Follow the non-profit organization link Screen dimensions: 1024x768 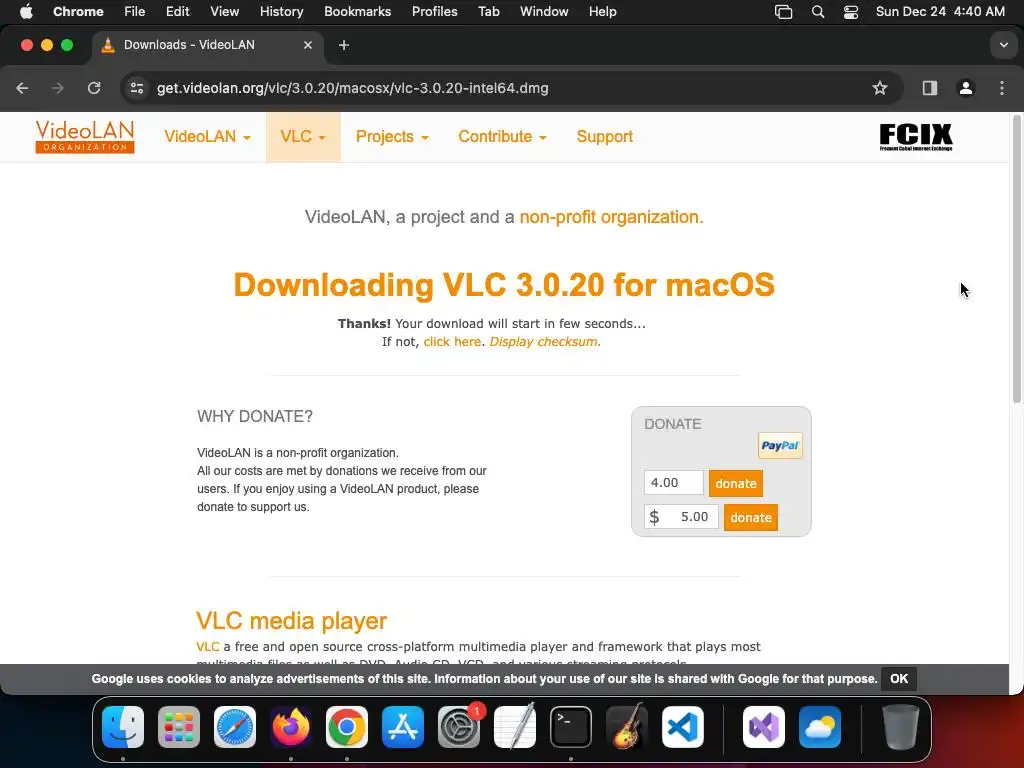click(611, 217)
